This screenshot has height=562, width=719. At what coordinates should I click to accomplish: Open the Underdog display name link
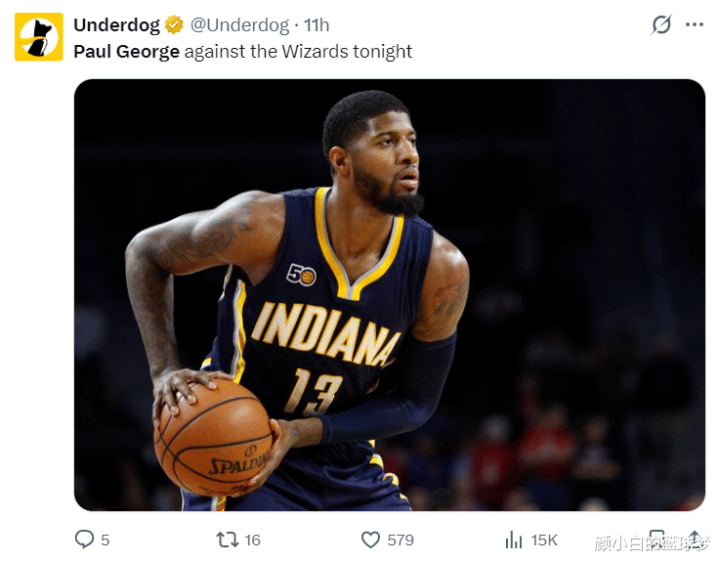click(x=116, y=25)
